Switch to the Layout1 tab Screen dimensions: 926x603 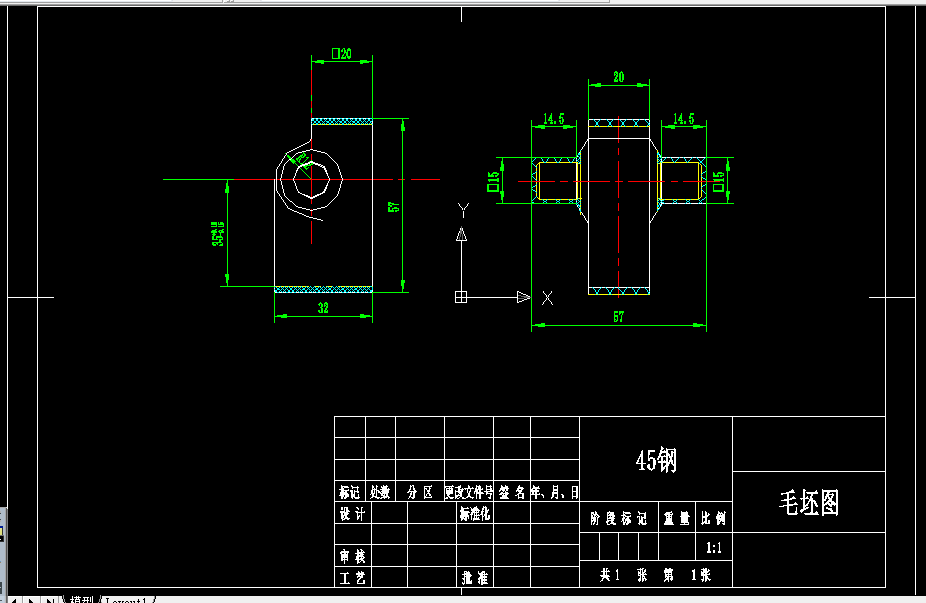pos(125,599)
